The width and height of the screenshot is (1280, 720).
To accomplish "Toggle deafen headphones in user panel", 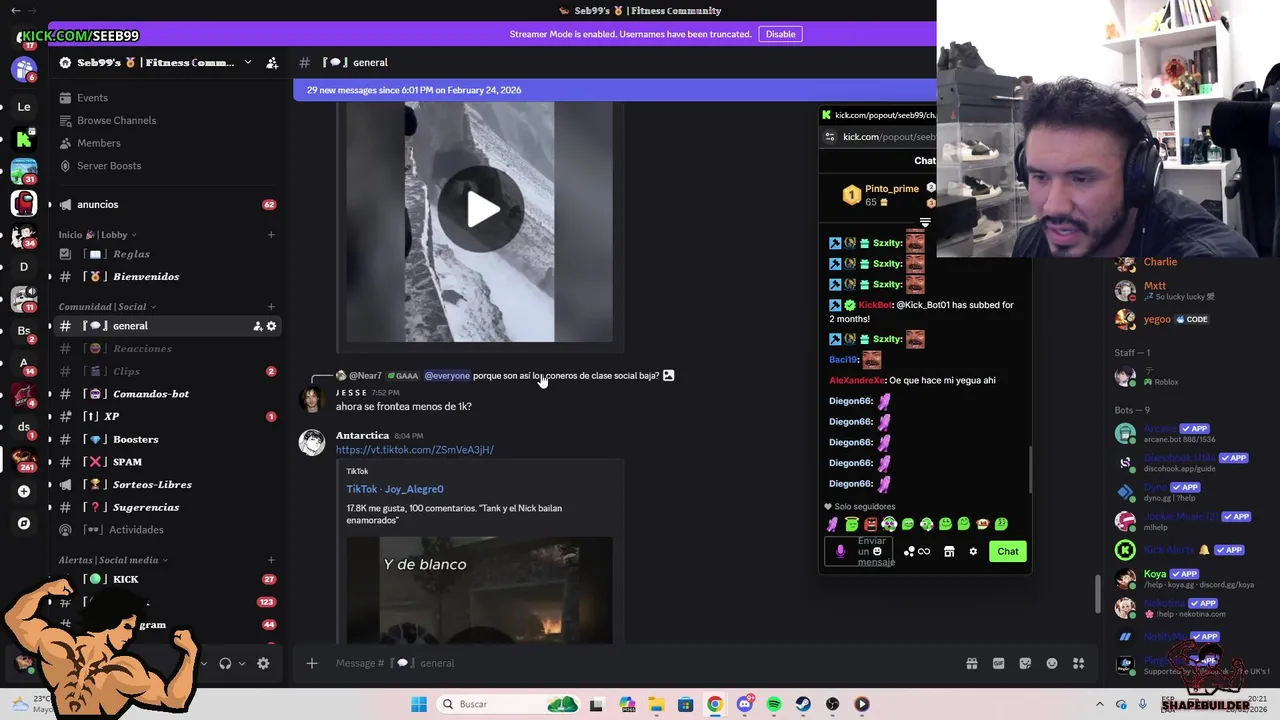I will (225, 663).
